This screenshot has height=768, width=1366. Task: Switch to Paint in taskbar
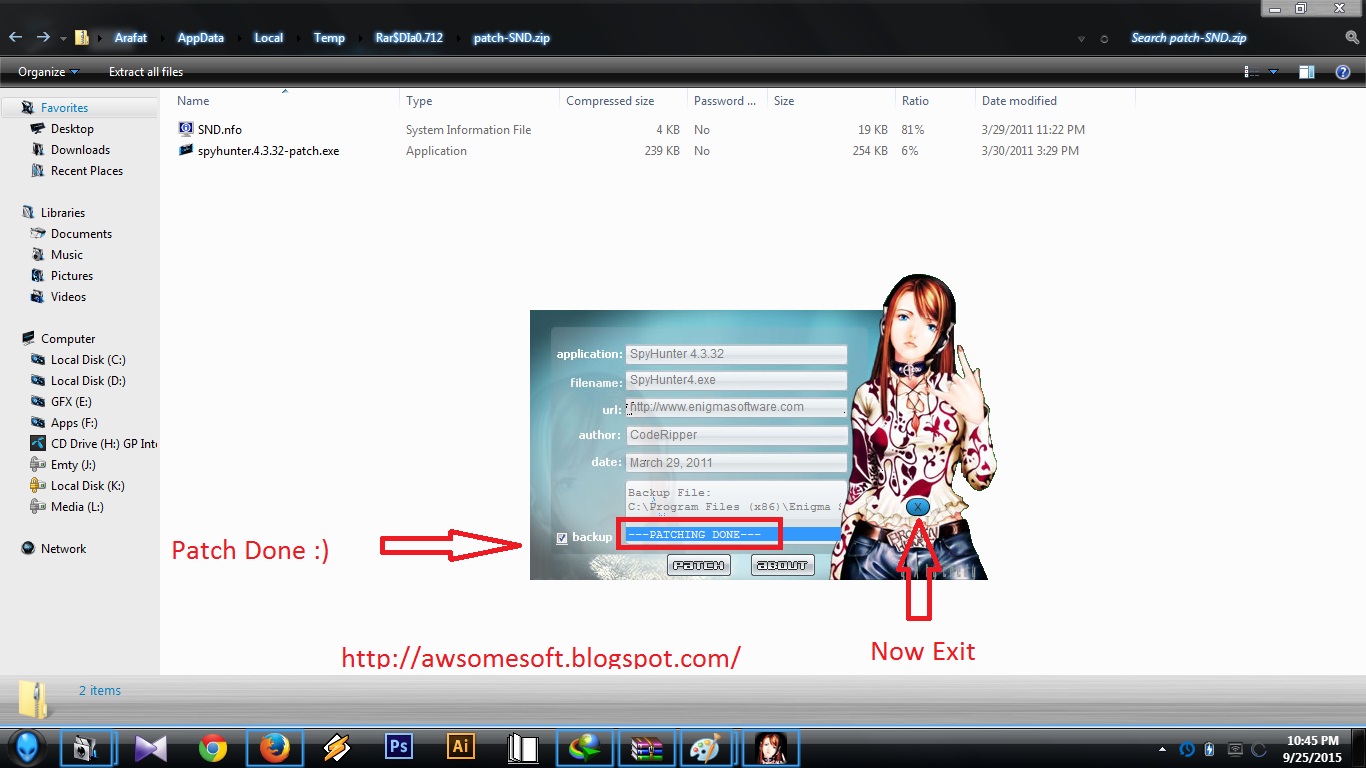(708, 748)
